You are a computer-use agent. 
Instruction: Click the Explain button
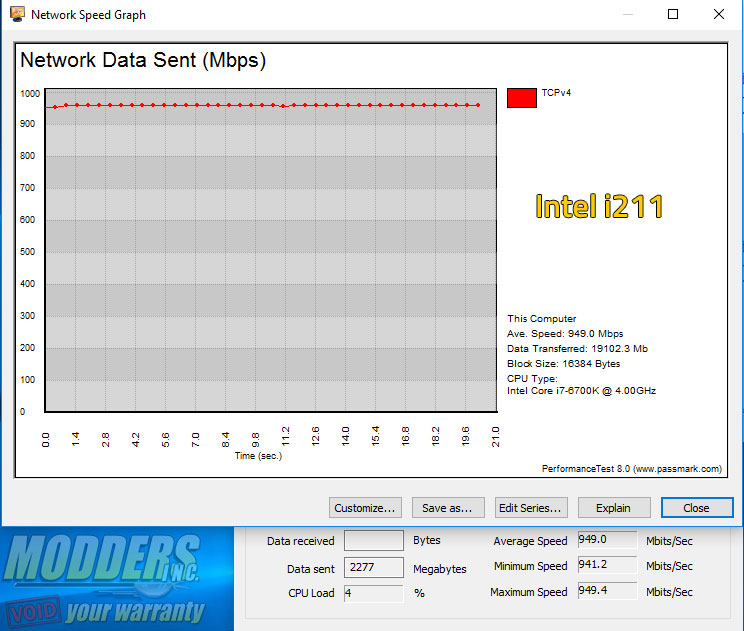614,508
